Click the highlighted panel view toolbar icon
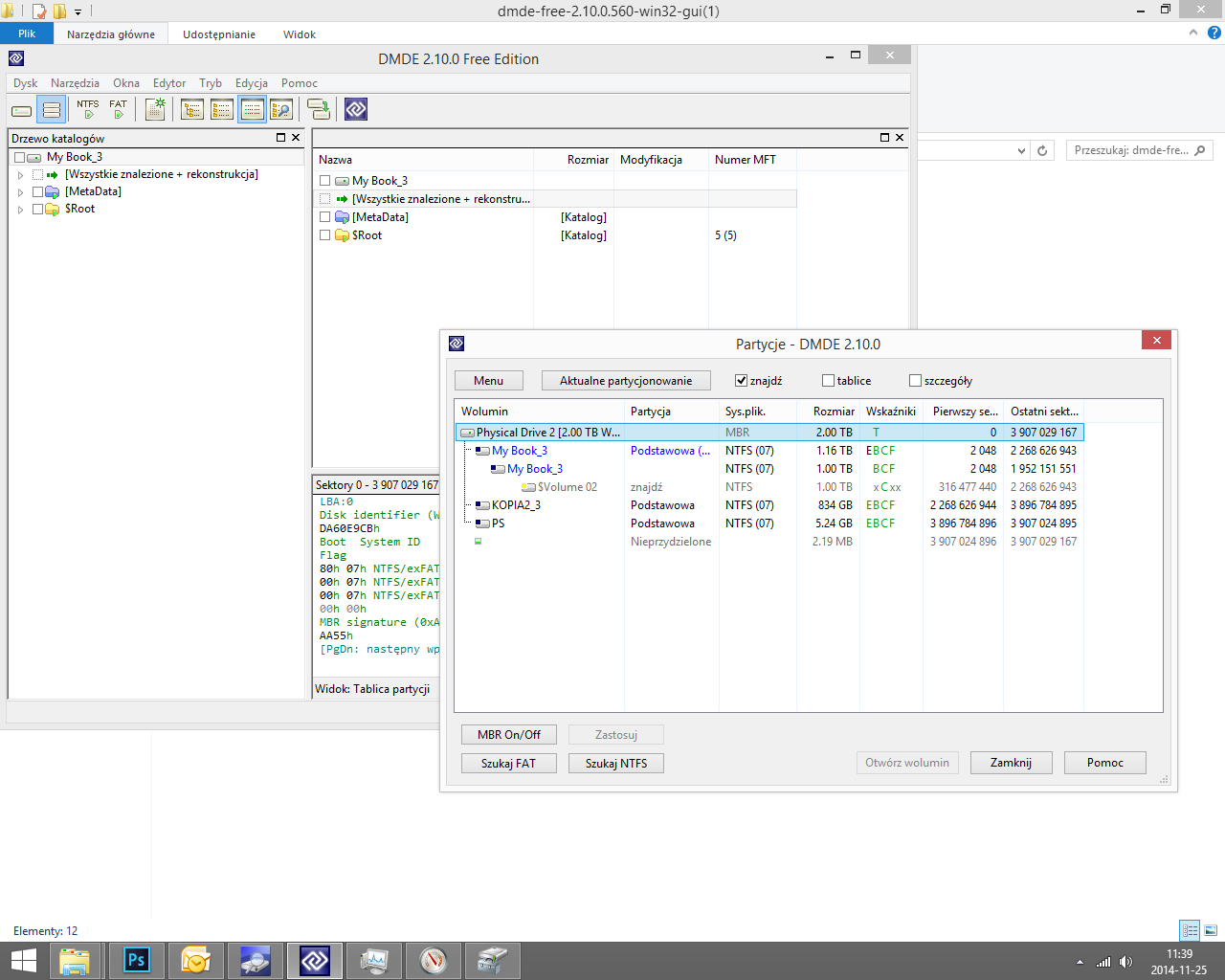 tap(252, 110)
